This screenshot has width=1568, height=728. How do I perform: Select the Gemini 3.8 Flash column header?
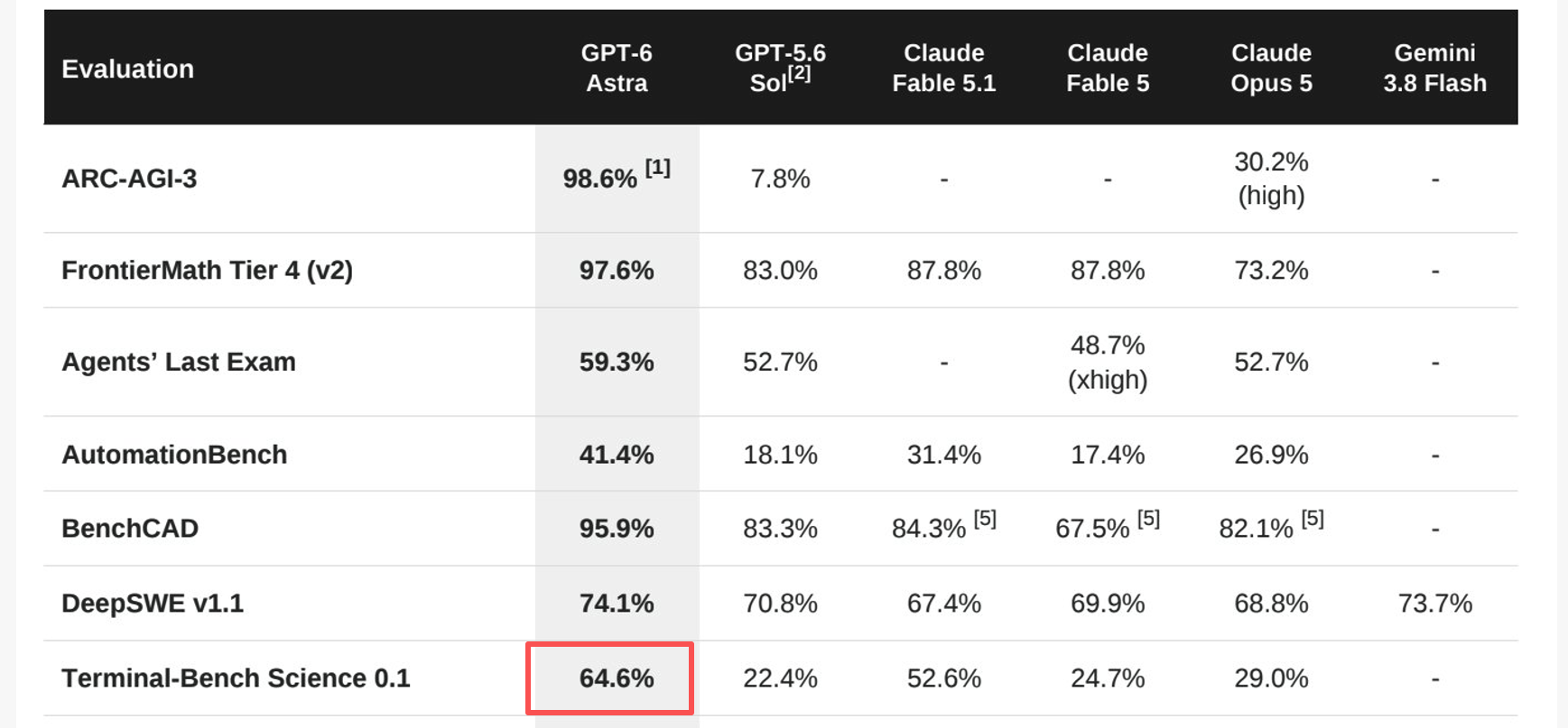coord(1434,68)
